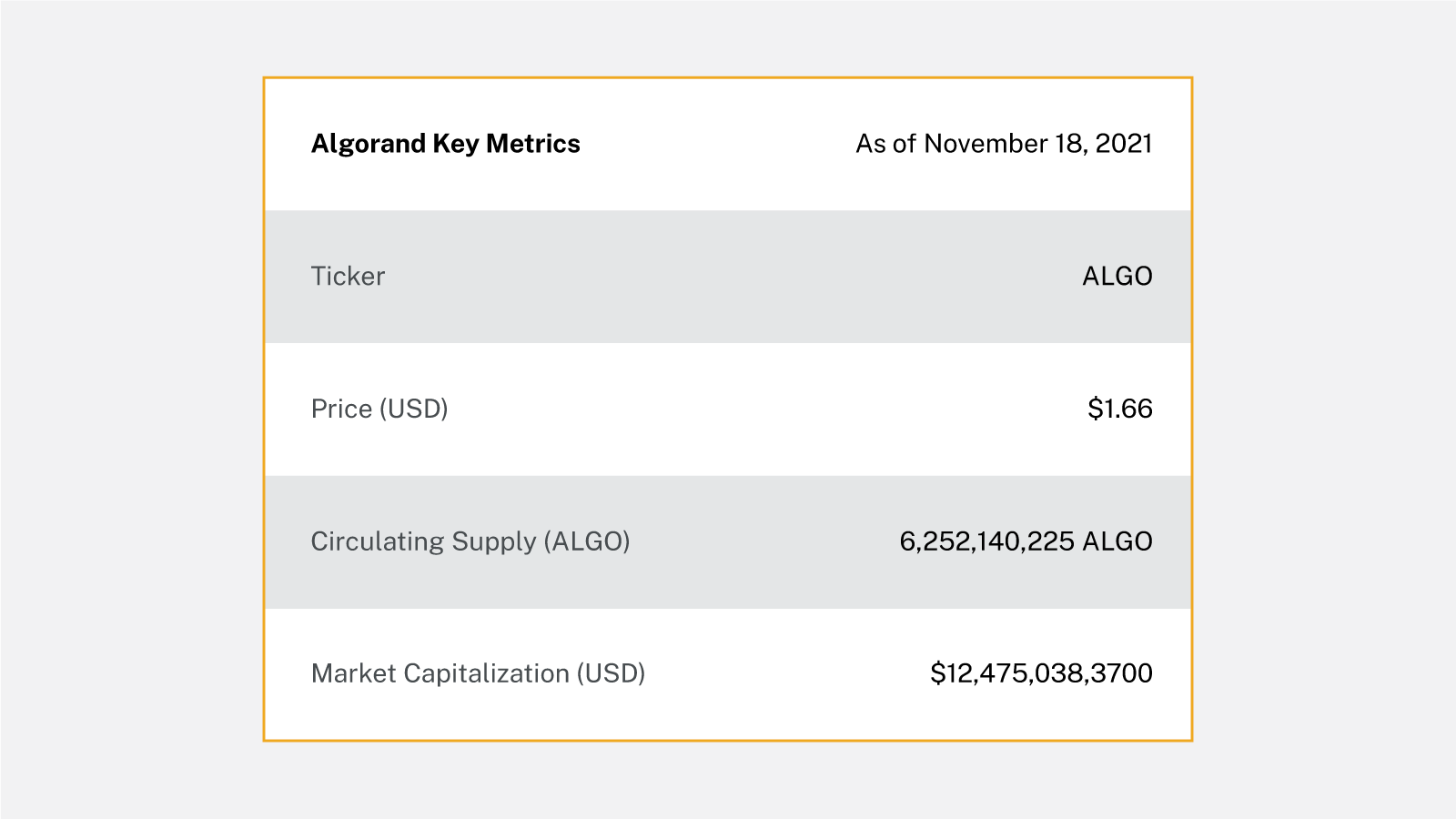Click the As of November 18, 2021 date

pyautogui.click(x=1004, y=144)
